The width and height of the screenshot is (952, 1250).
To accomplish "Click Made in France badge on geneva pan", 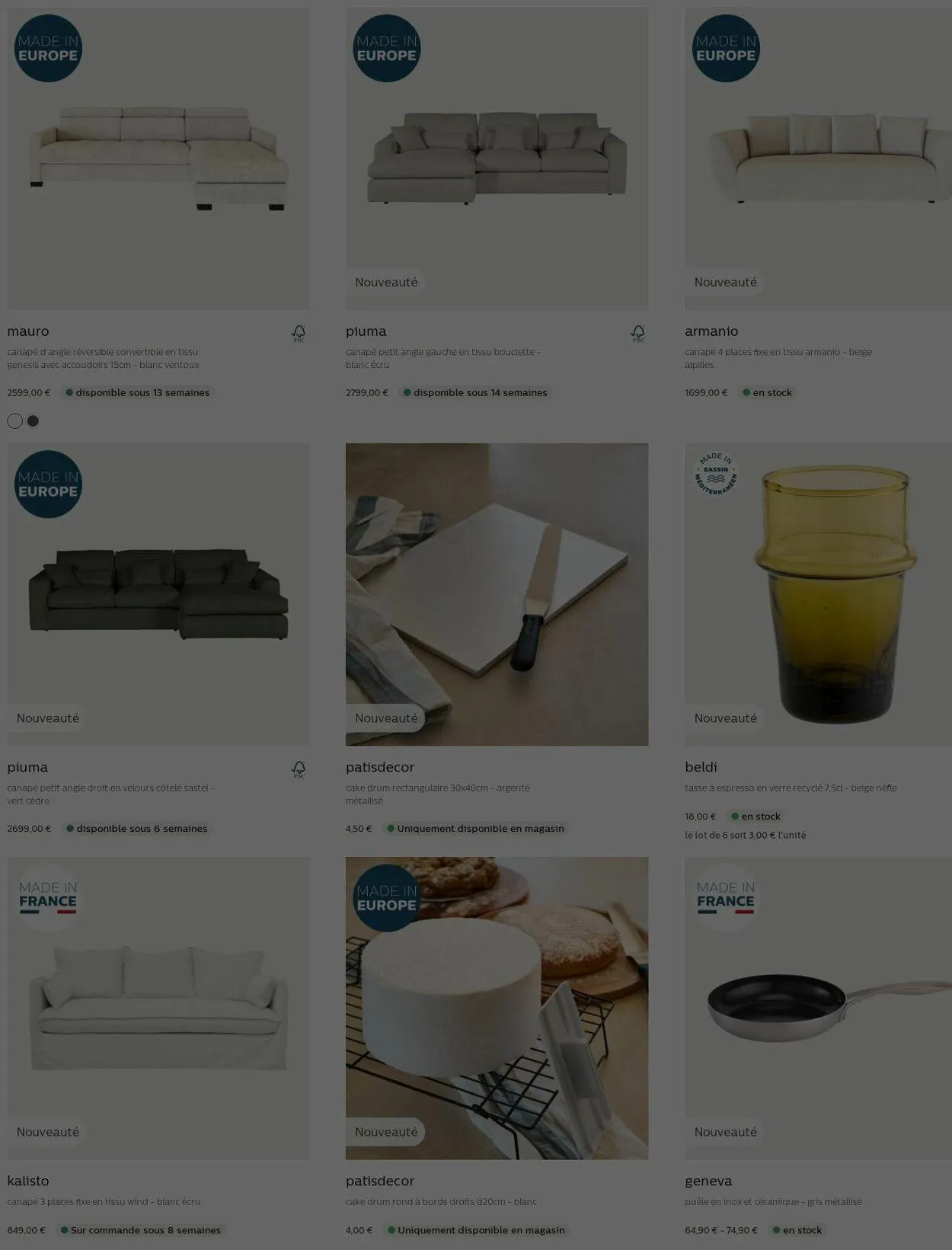I will 726,897.
